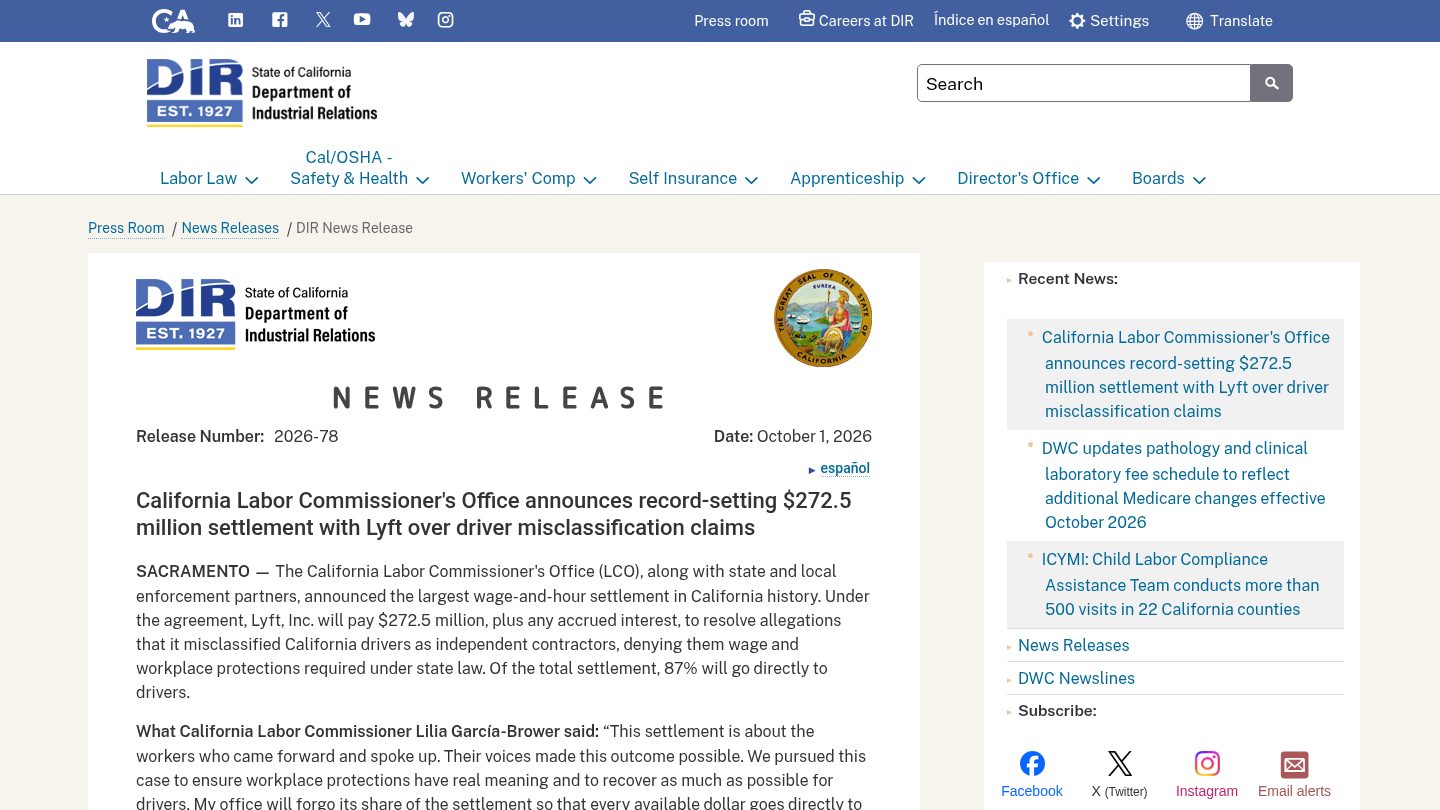Open the Press room link

click(731, 21)
